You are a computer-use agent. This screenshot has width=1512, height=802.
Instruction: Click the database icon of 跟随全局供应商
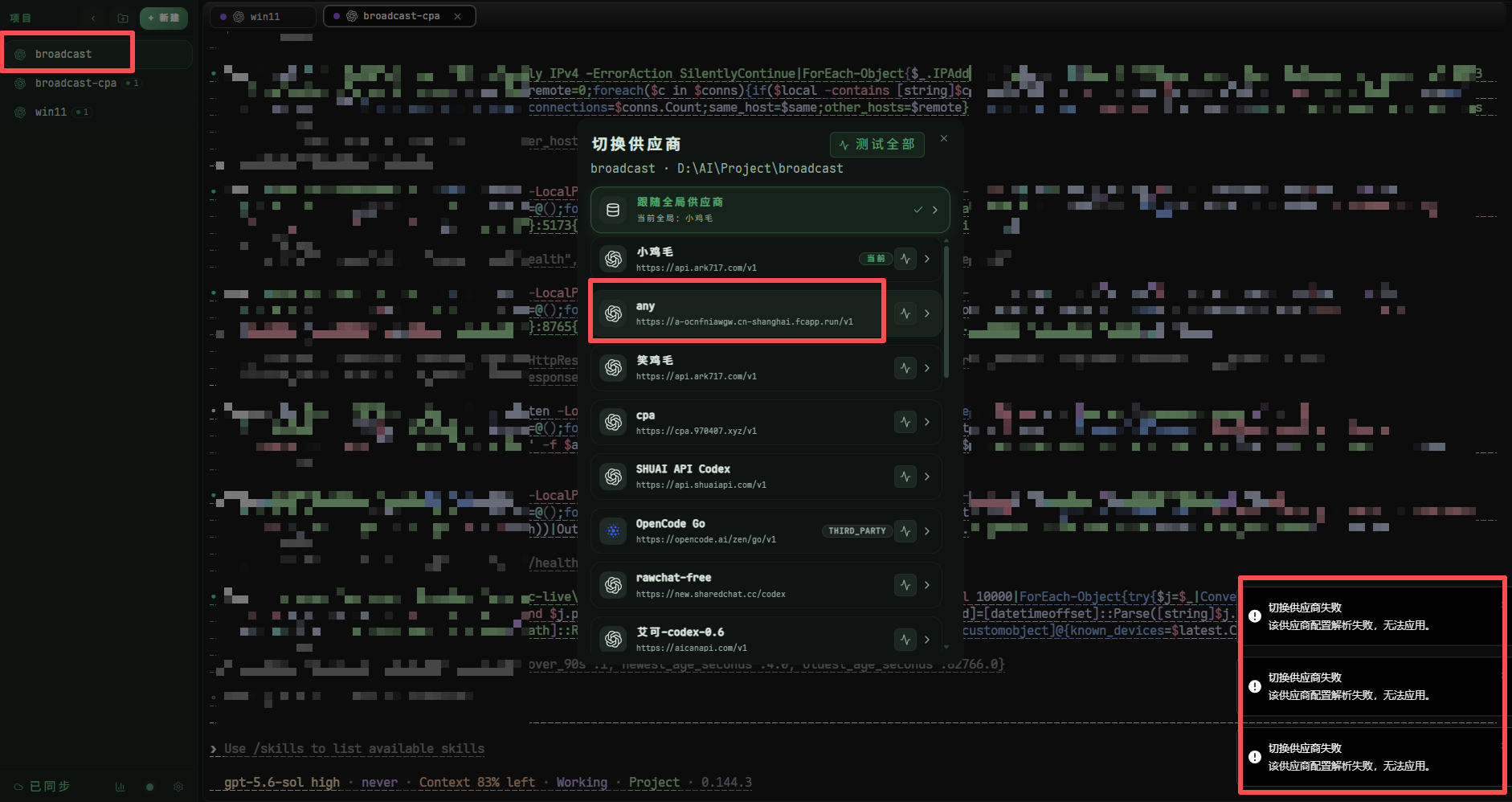click(x=613, y=210)
